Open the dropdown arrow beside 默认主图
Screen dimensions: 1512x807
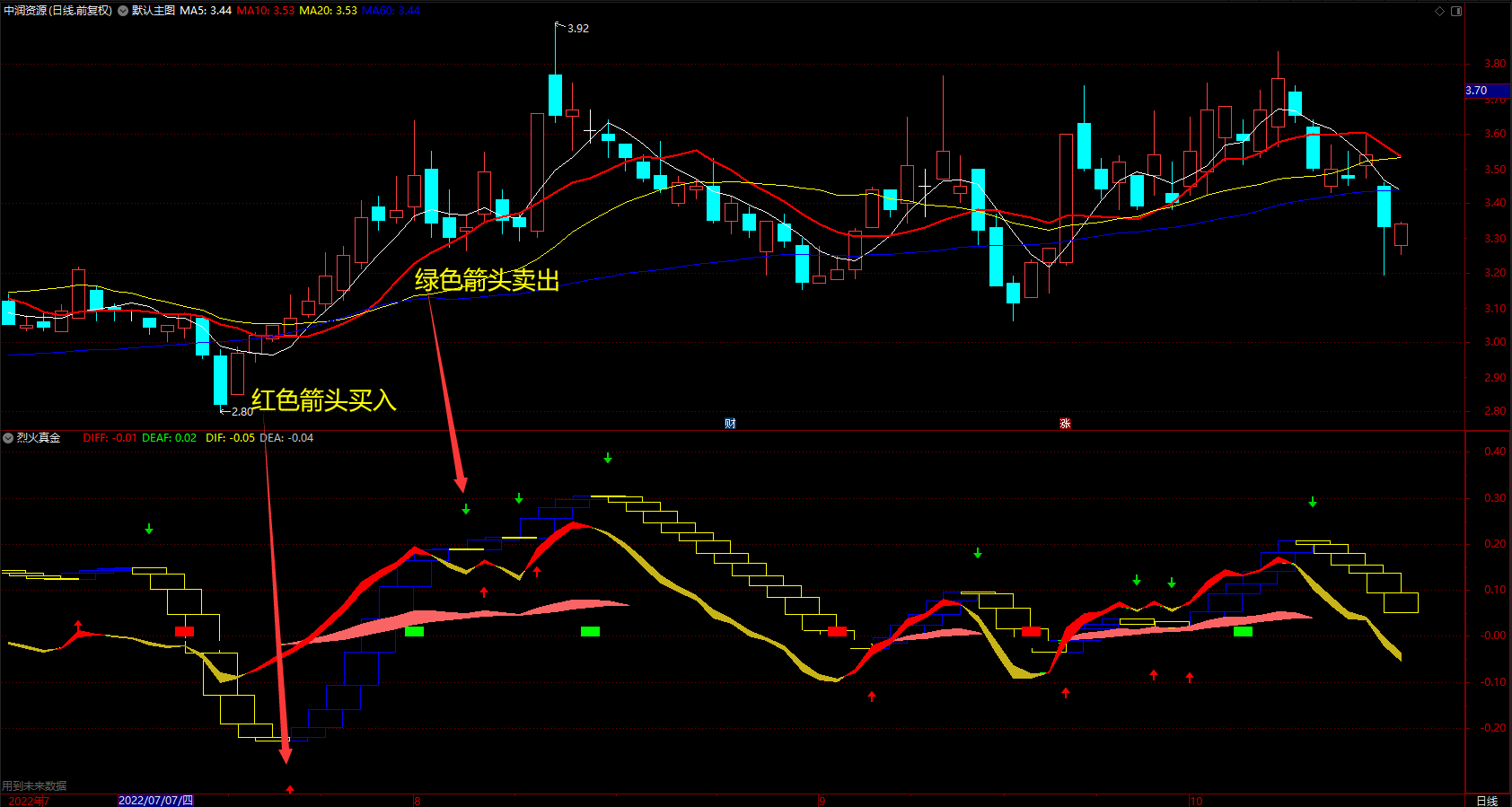point(123,11)
